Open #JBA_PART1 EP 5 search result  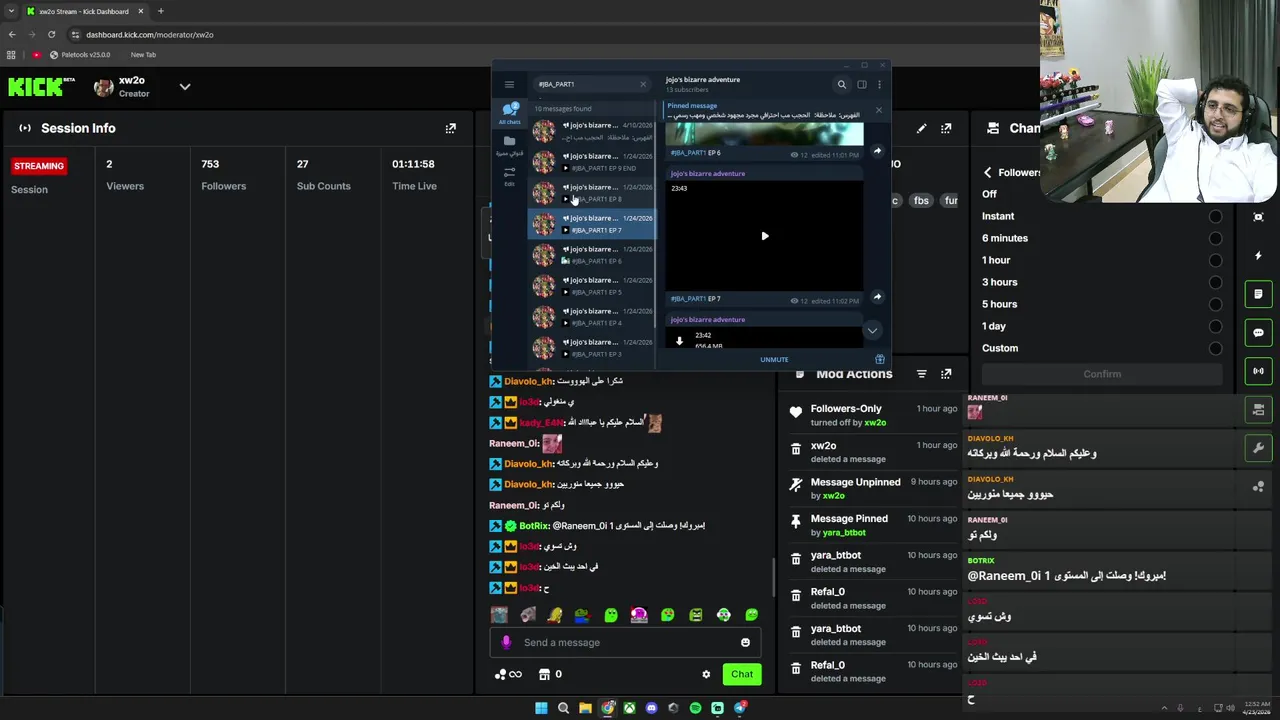pos(592,286)
